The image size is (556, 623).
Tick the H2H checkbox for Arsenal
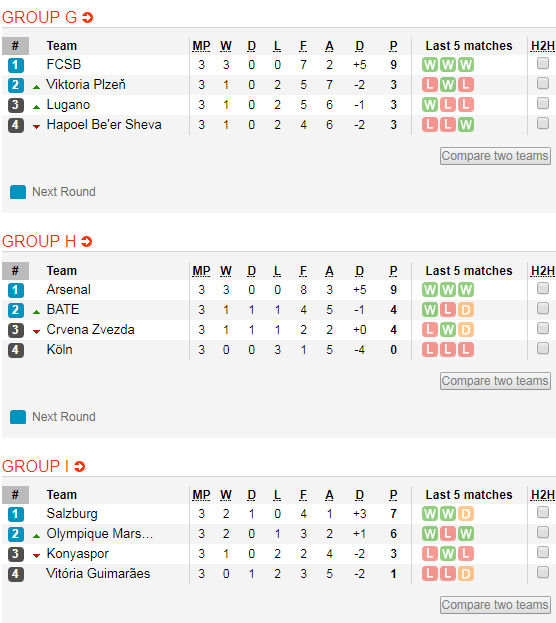(543, 288)
